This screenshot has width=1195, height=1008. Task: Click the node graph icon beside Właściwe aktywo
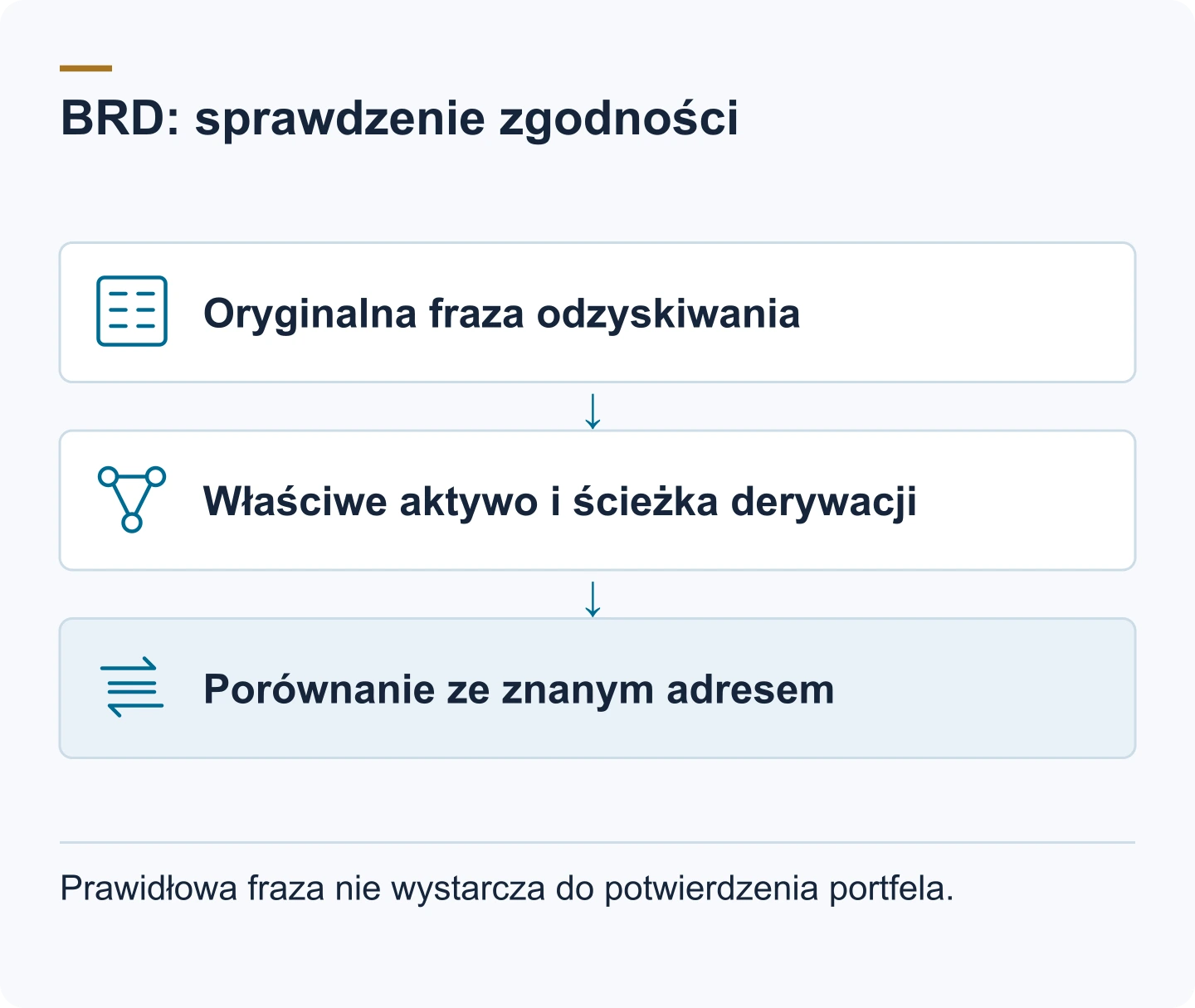(132, 499)
